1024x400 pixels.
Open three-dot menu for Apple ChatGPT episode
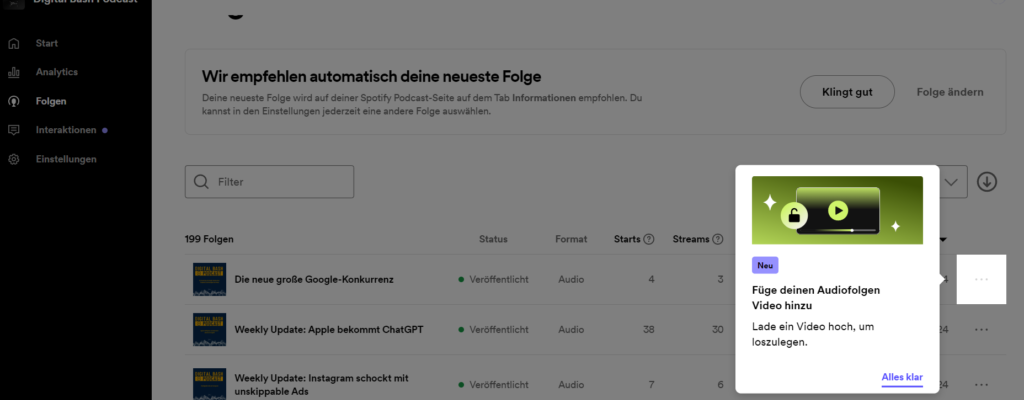(981, 329)
